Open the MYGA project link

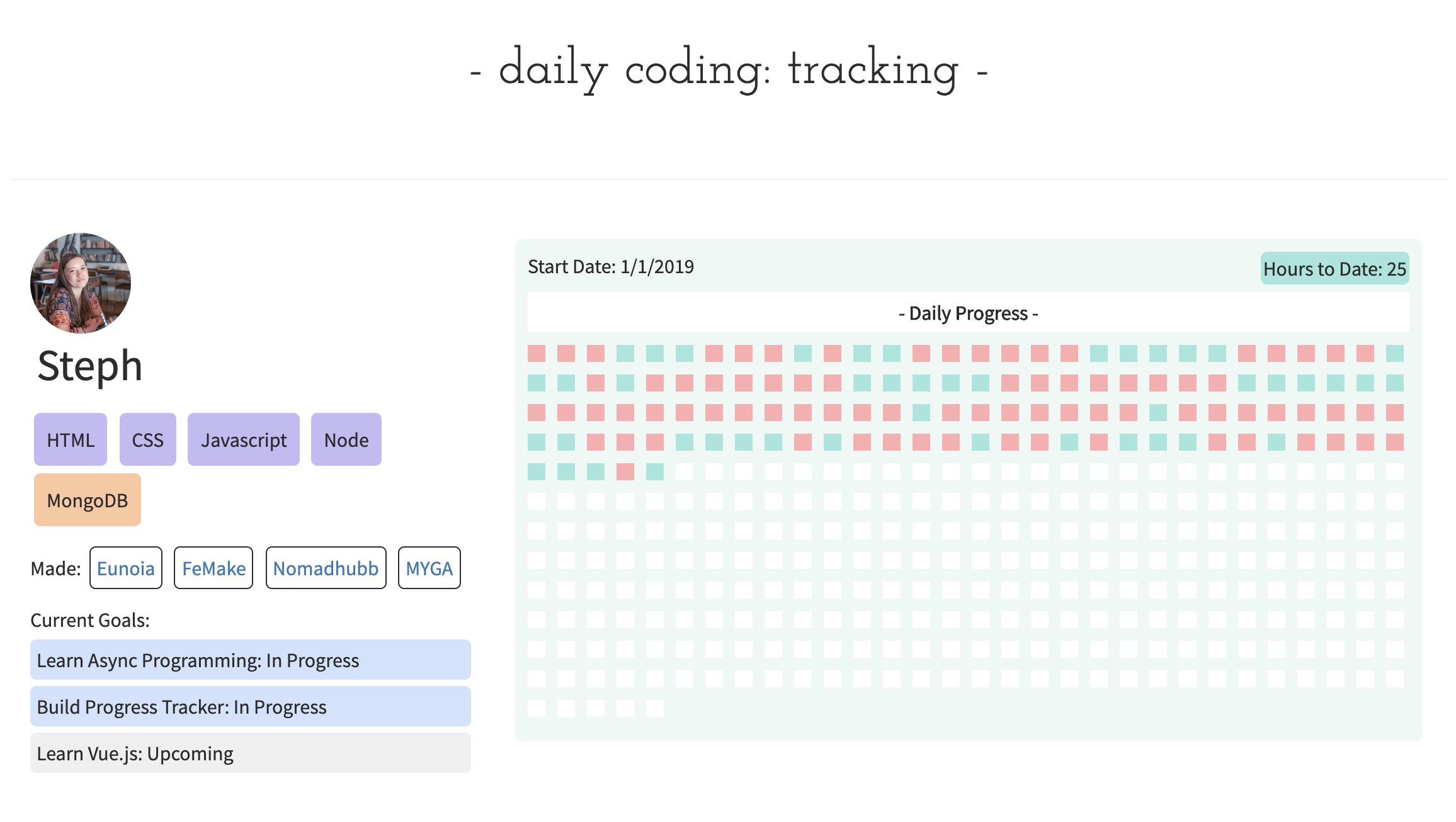pyautogui.click(x=429, y=568)
